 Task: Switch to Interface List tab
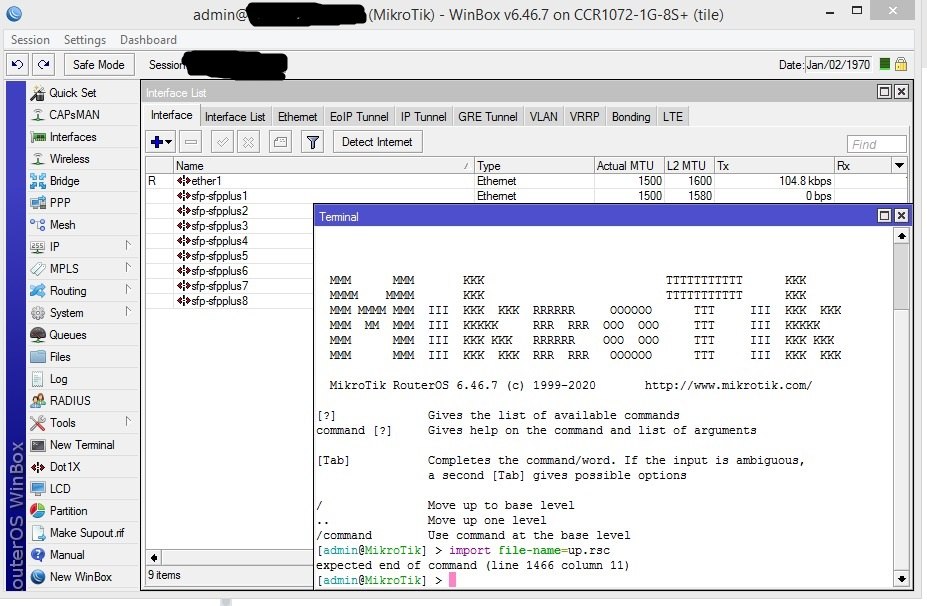[x=235, y=116]
